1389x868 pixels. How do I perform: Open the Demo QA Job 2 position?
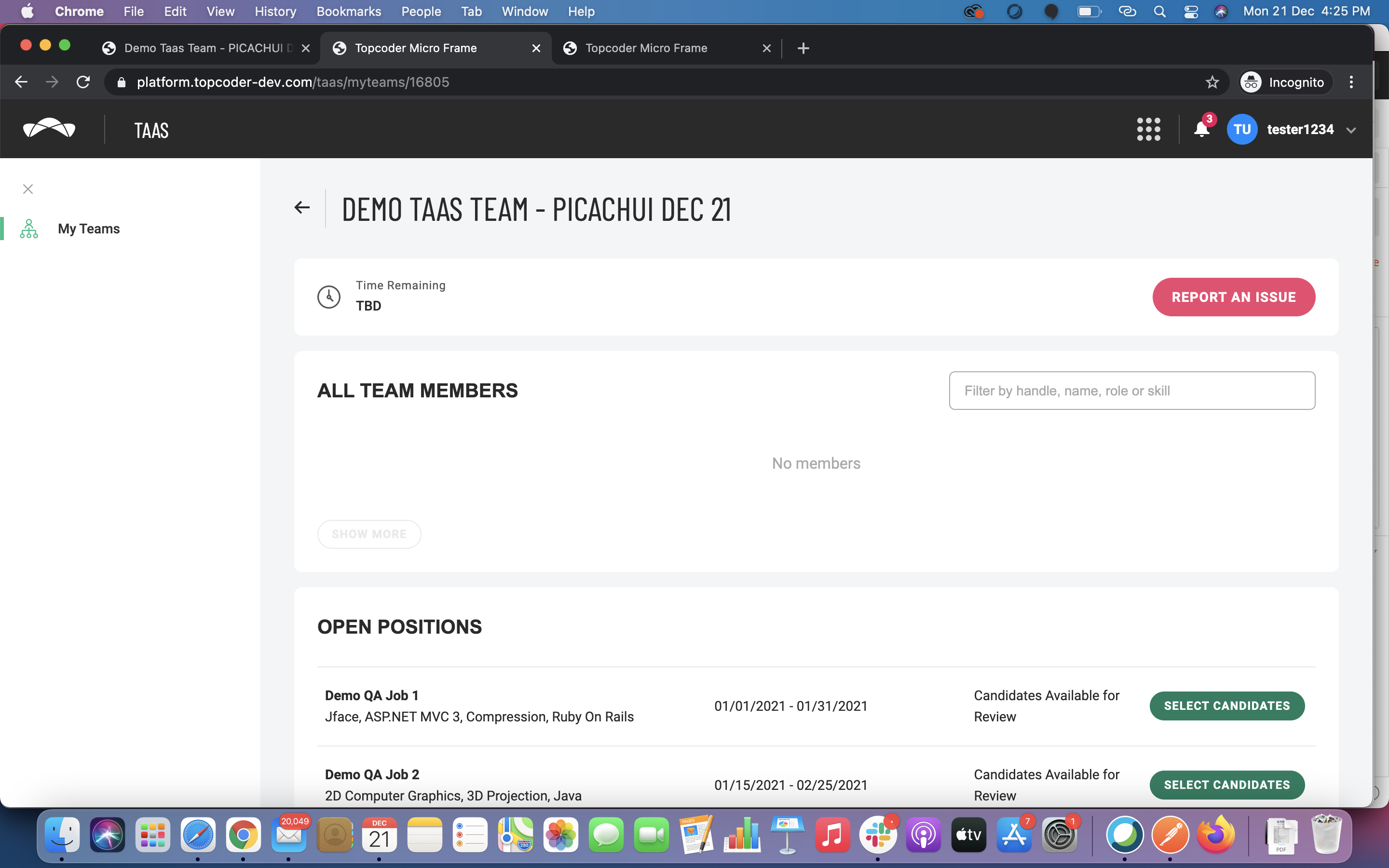(x=372, y=774)
